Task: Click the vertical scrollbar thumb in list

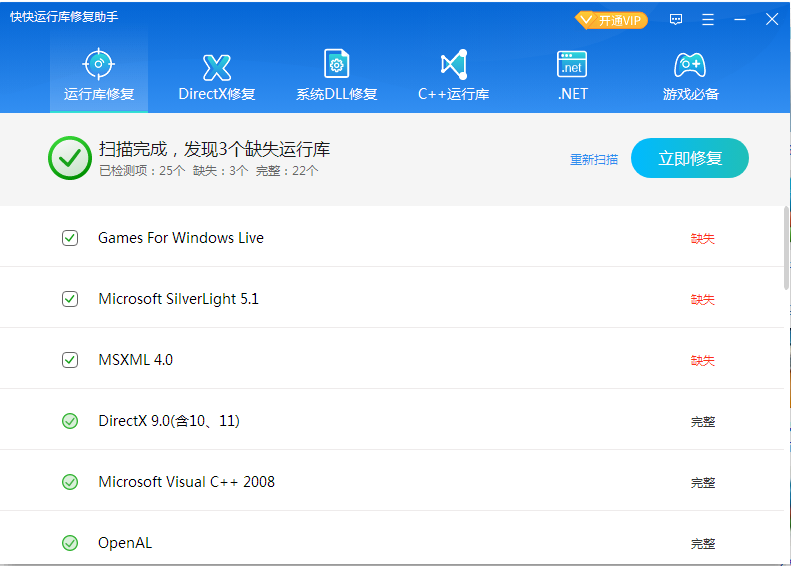Action: pyautogui.click(x=786, y=248)
